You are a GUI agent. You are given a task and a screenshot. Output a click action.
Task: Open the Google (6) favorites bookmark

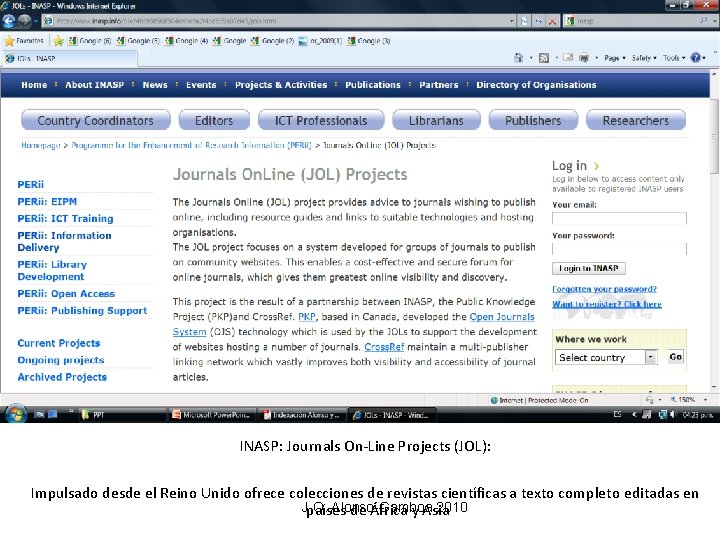tap(90, 41)
